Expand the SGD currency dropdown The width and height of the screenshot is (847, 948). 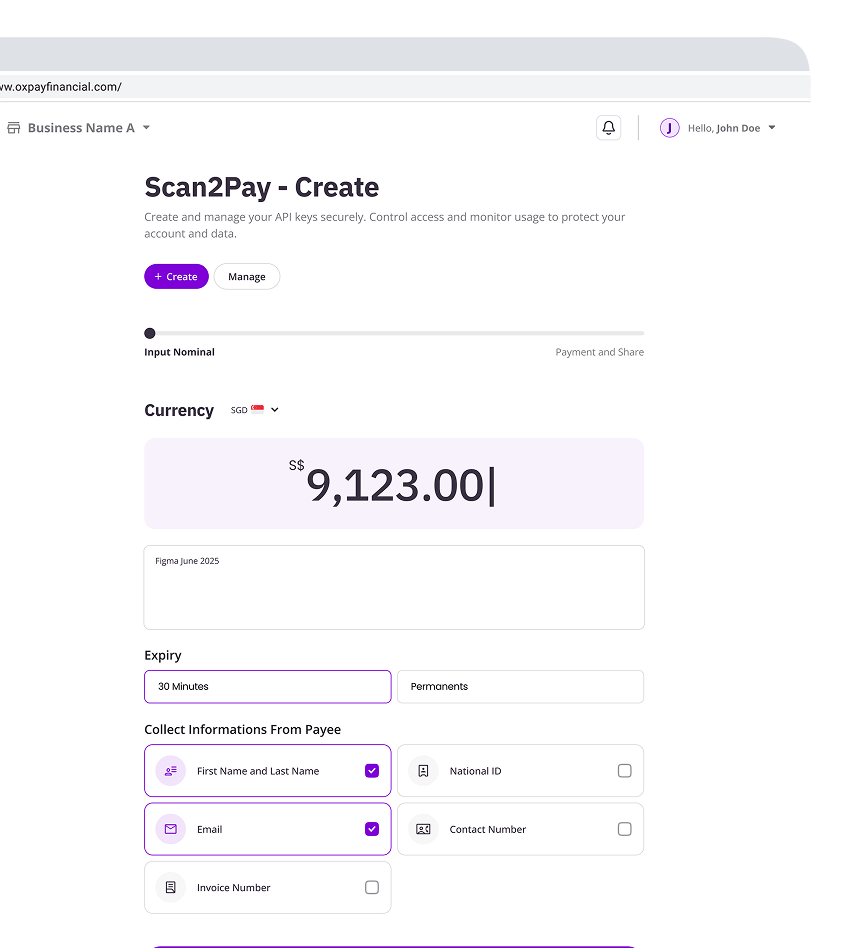click(256, 410)
